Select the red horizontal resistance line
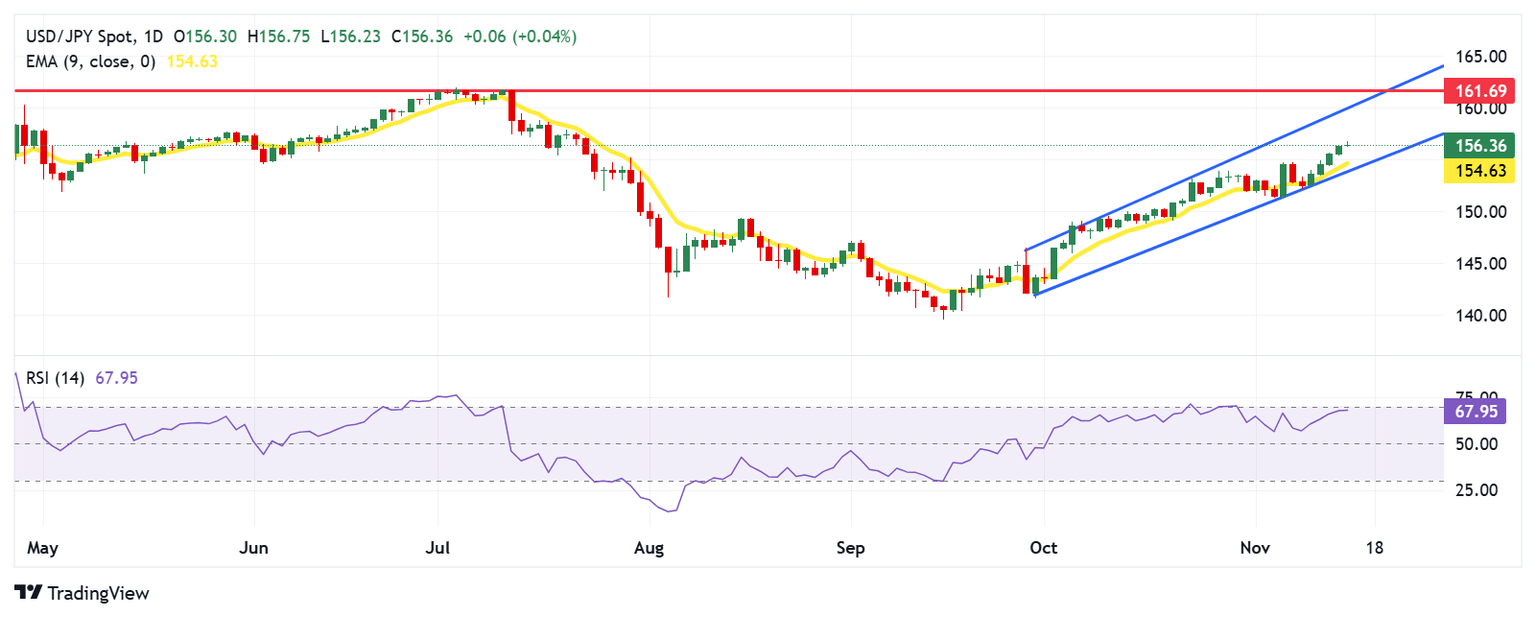1536x618 pixels. coord(800,90)
